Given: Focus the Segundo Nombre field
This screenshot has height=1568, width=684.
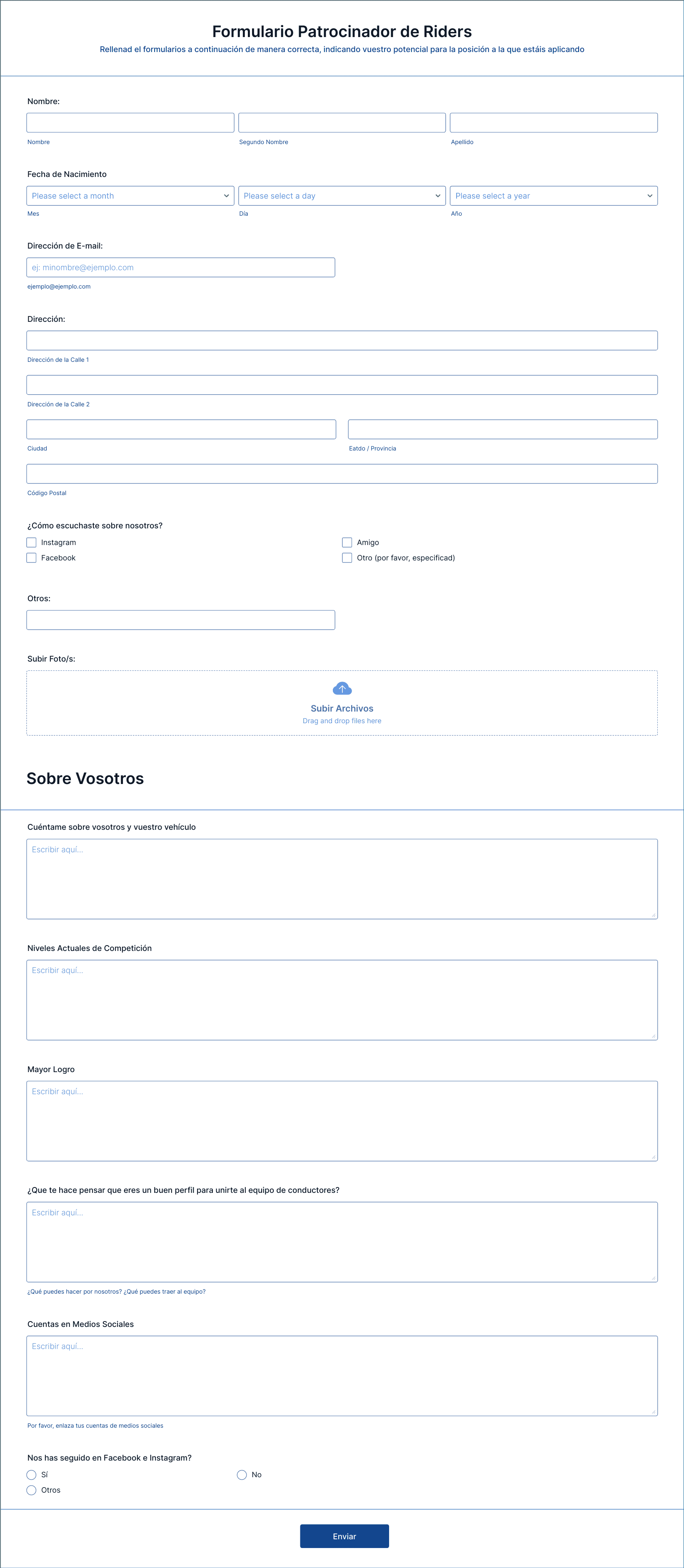Looking at the screenshot, I should pos(342,122).
